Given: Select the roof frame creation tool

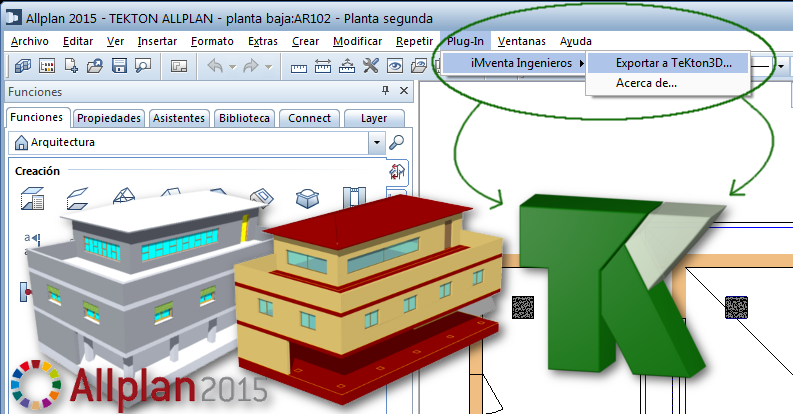Looking at the screenshot, I should coord(123,196).
